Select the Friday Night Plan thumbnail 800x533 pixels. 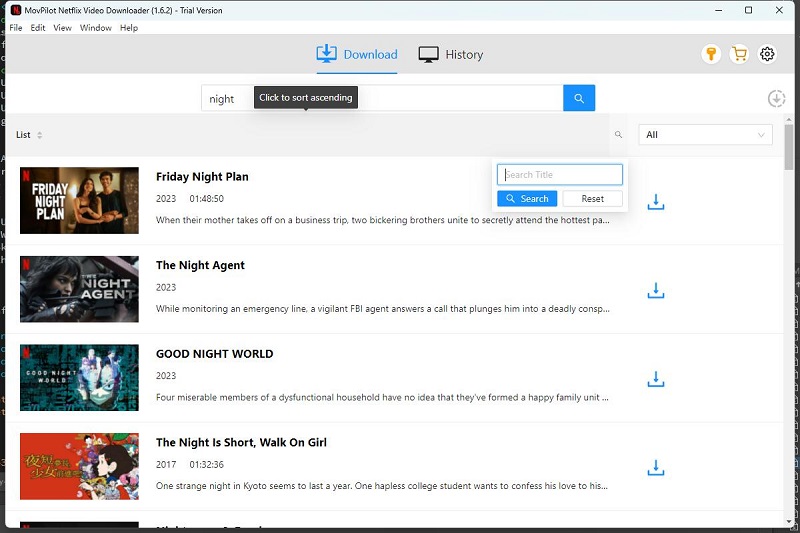79,200
